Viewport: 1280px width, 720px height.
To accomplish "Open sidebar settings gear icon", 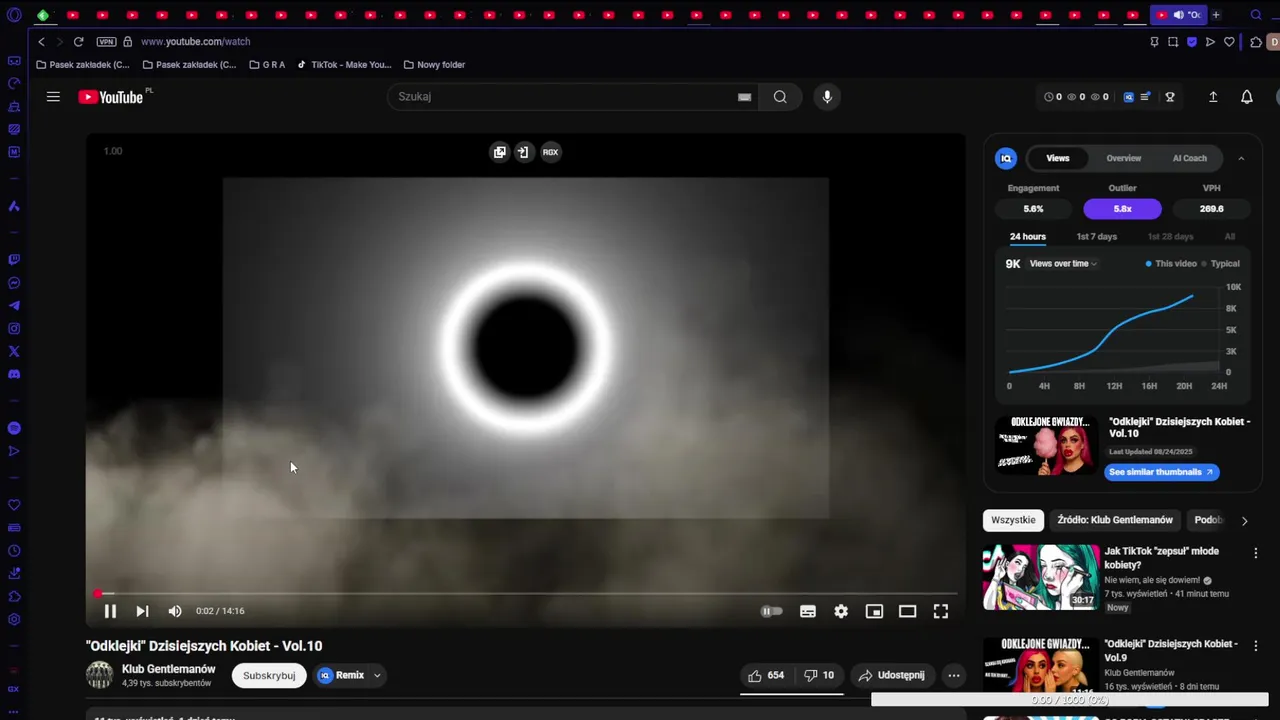I will pos(14,620).
